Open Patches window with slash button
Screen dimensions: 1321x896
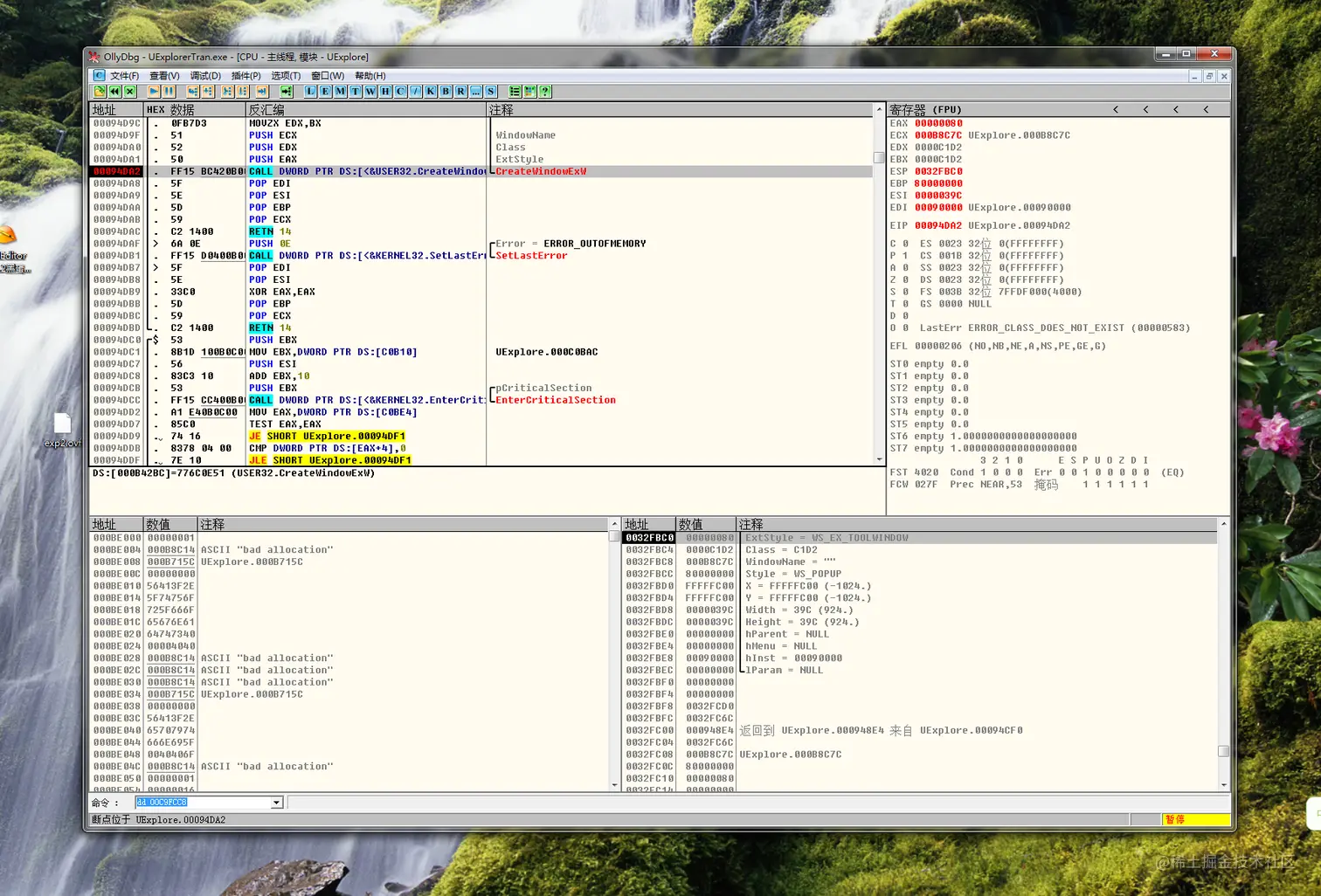tap(416, 91)
